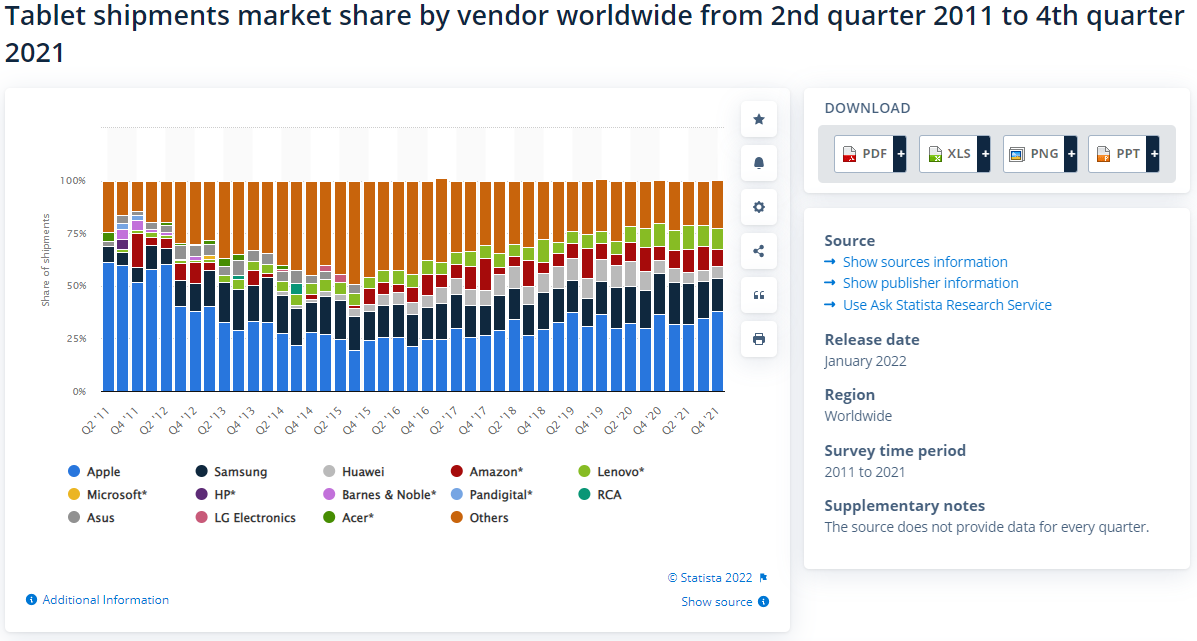Image resolution: width=1197 pixels, height=641 pixels.
Task: Click the share icon
Action: (x=759, y=251)
